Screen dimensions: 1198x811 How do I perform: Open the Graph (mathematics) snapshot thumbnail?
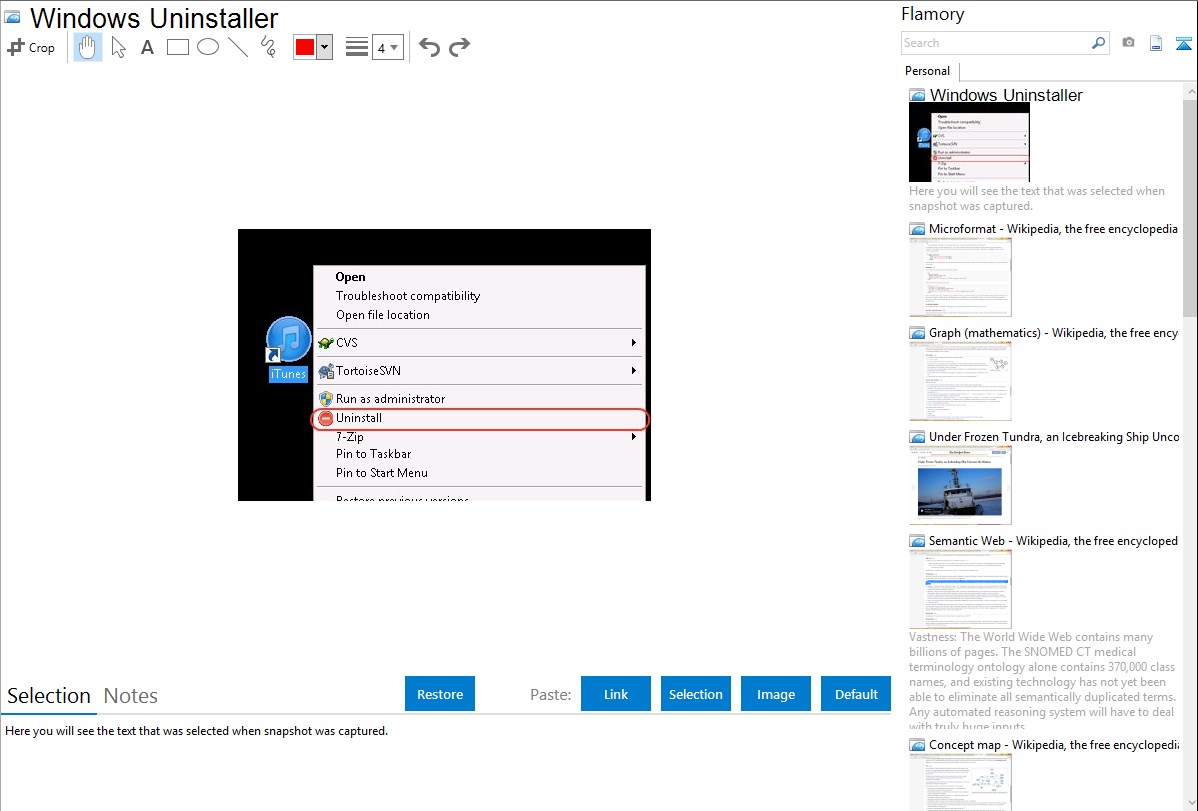click(960, 381)
